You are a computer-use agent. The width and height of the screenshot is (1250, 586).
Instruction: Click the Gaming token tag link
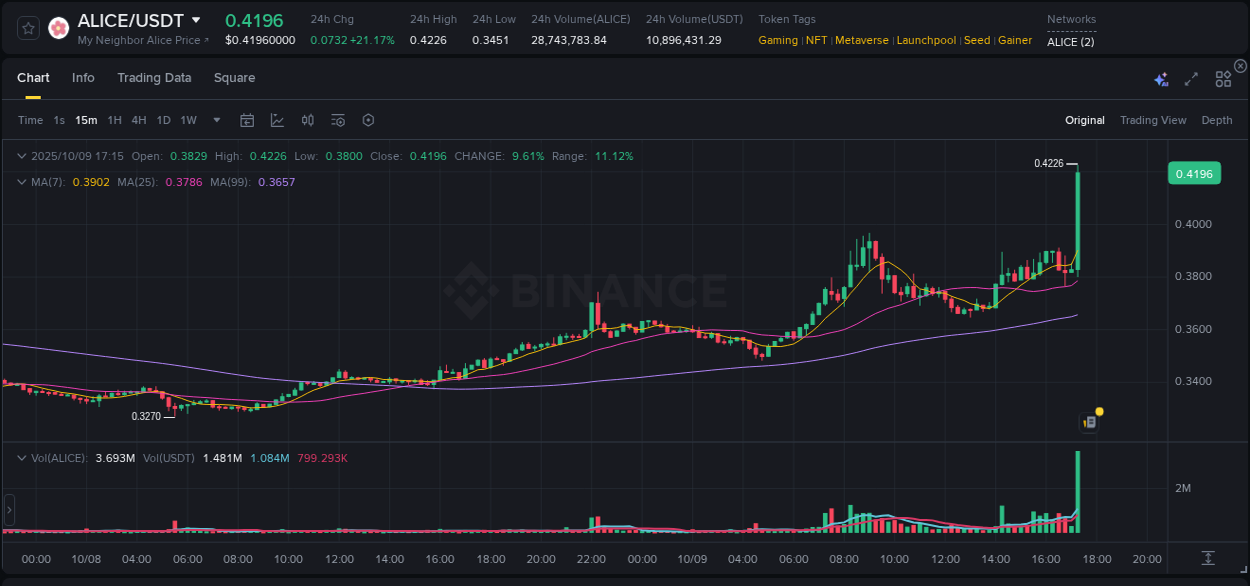click(x=778, y=40)
